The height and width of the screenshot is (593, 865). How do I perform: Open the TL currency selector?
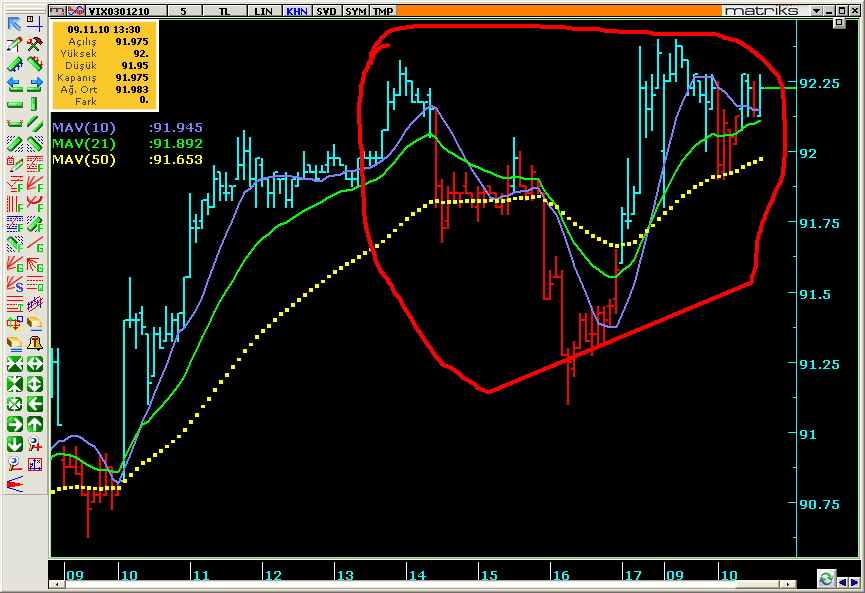224,11
